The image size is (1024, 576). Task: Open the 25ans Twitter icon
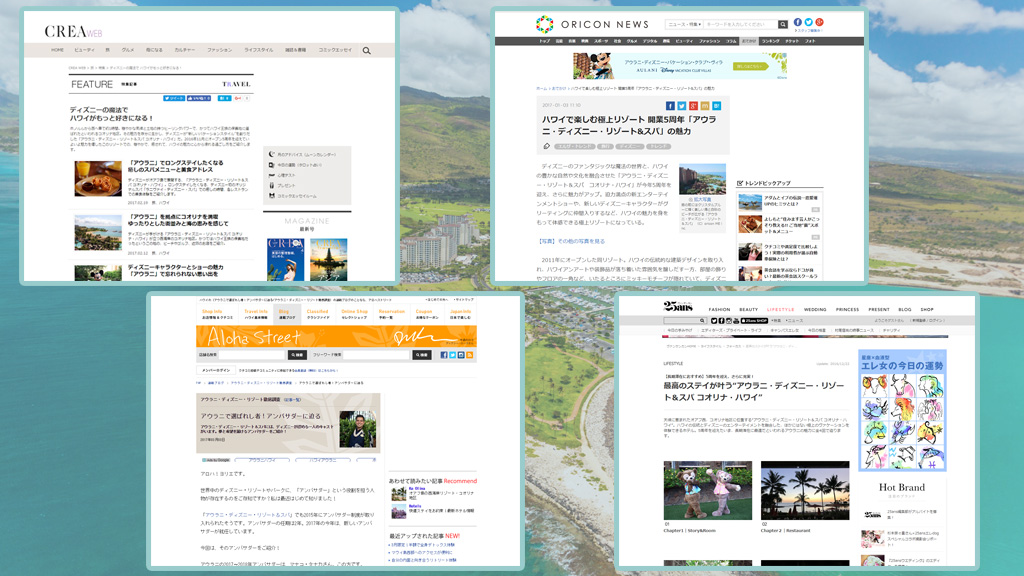coord(714,321)
